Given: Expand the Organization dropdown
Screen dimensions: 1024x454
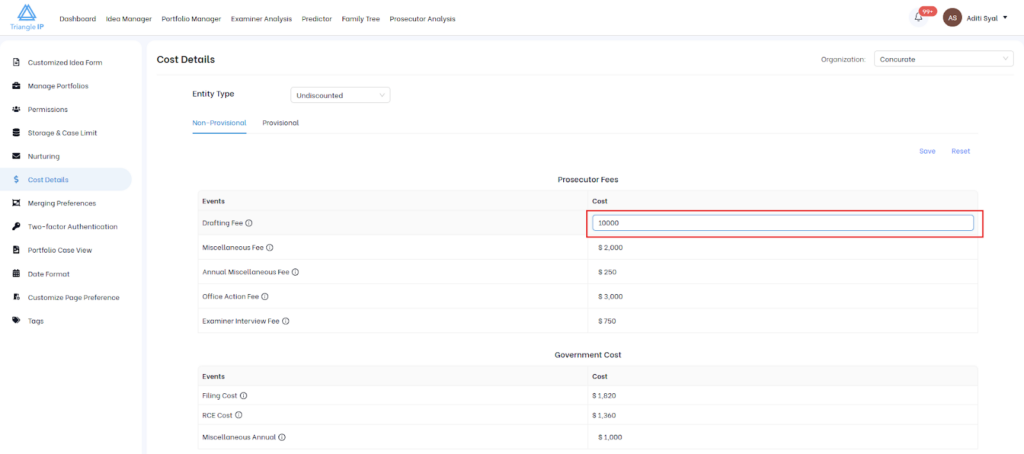Looking at the screenshot, I should tap(943, 59).
